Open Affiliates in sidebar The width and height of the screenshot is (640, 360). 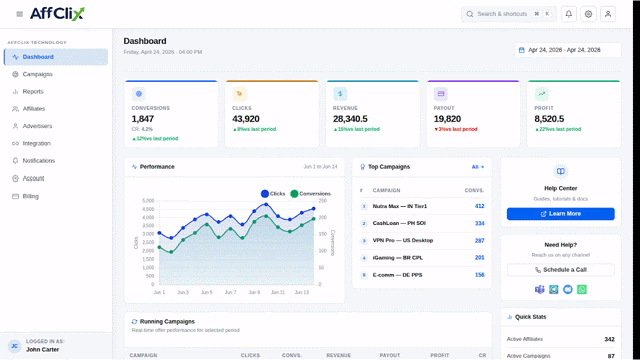pyautogui.click(x=56, y=109)
